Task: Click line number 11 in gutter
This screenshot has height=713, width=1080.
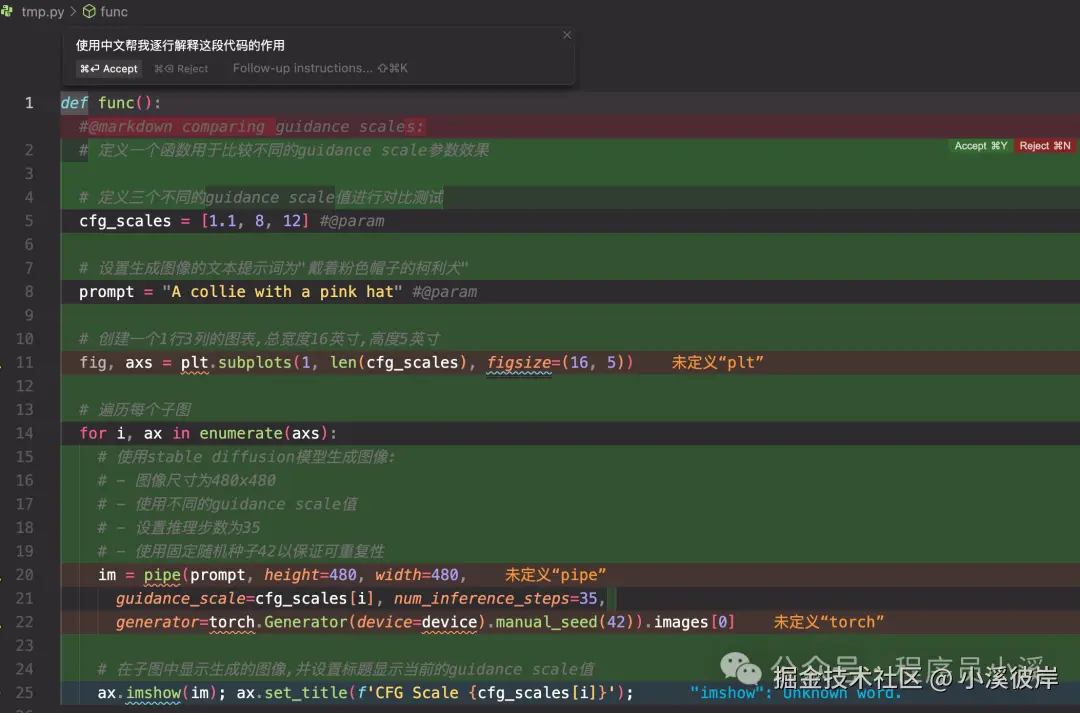Action: coord(25,362)
